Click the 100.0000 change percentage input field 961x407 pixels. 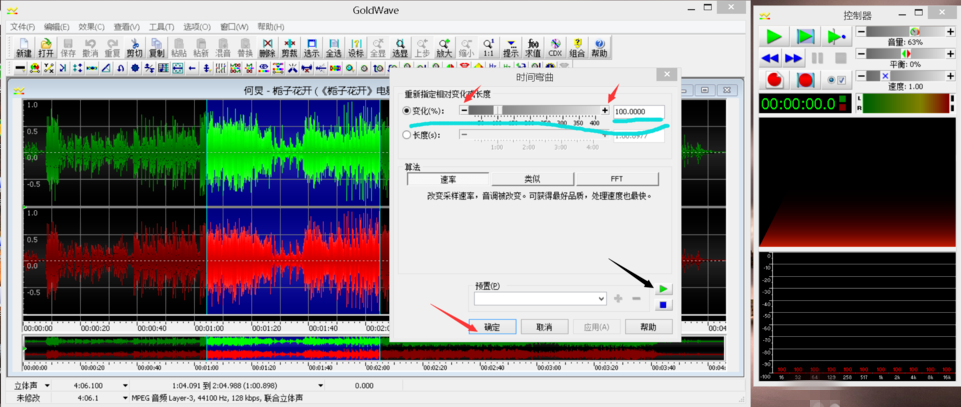(x=638, y=112)
